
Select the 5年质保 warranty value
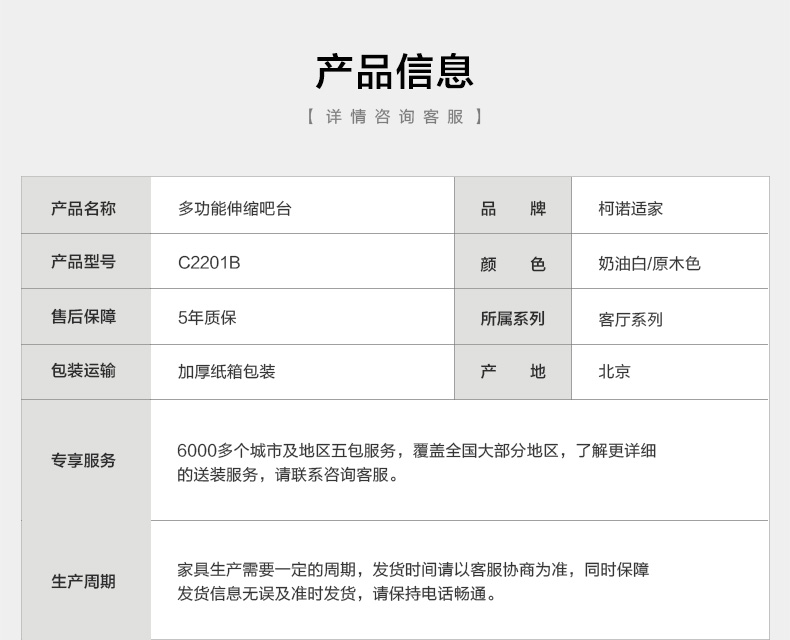pos(207,317)
